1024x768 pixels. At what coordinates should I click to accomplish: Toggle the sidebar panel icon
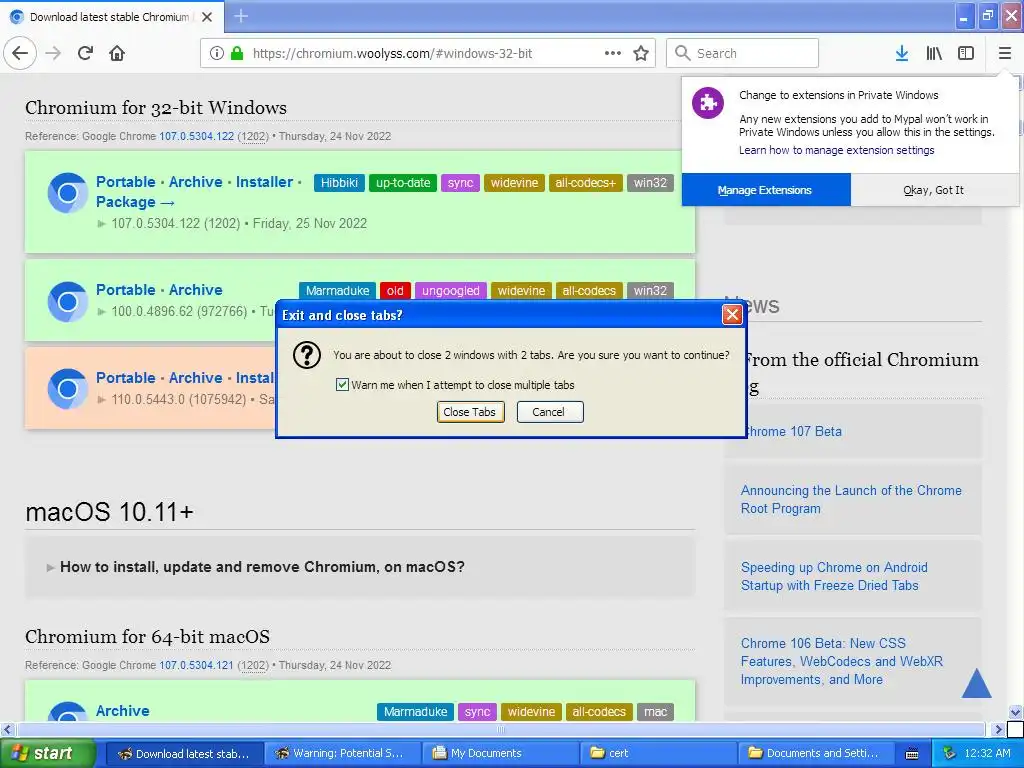point(966,53)
